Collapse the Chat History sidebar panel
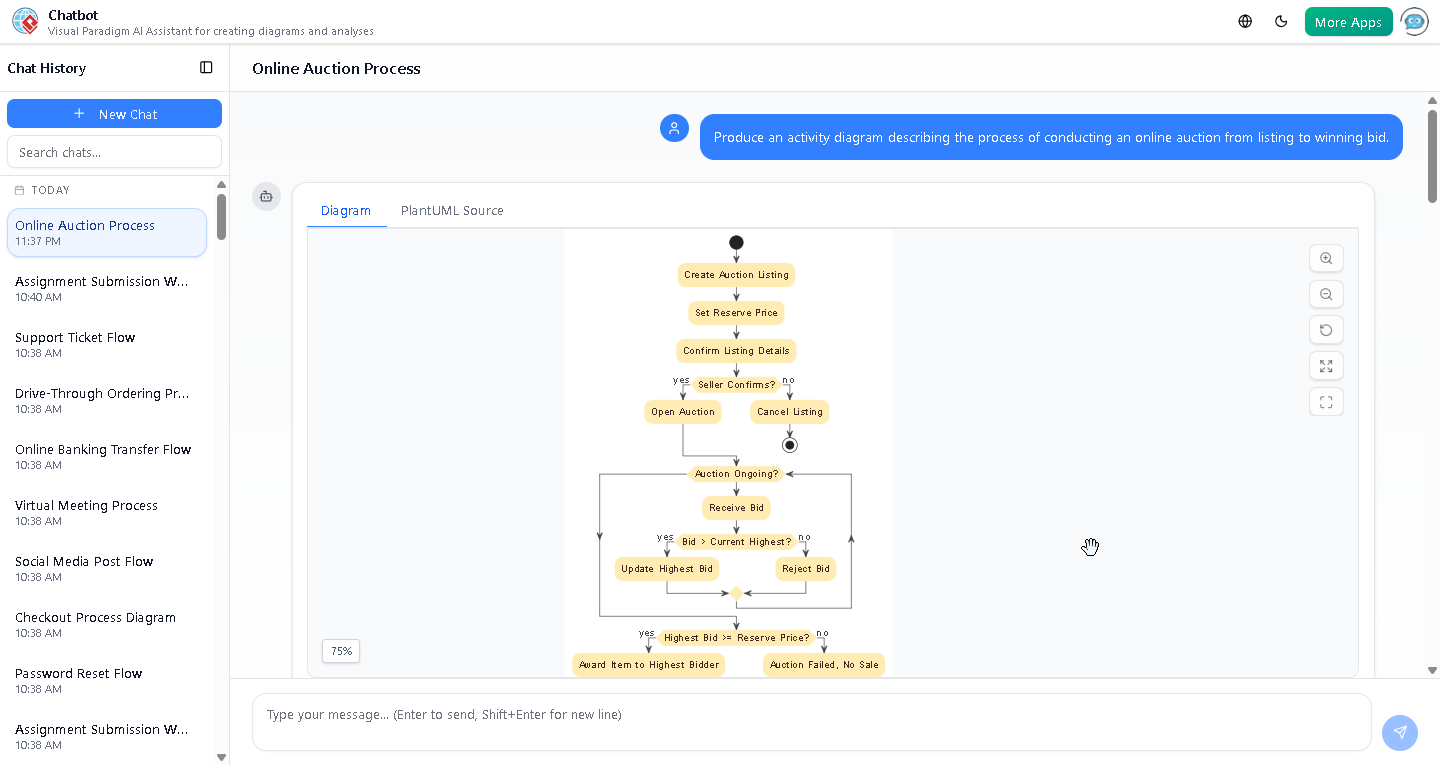 coord(206,67)
